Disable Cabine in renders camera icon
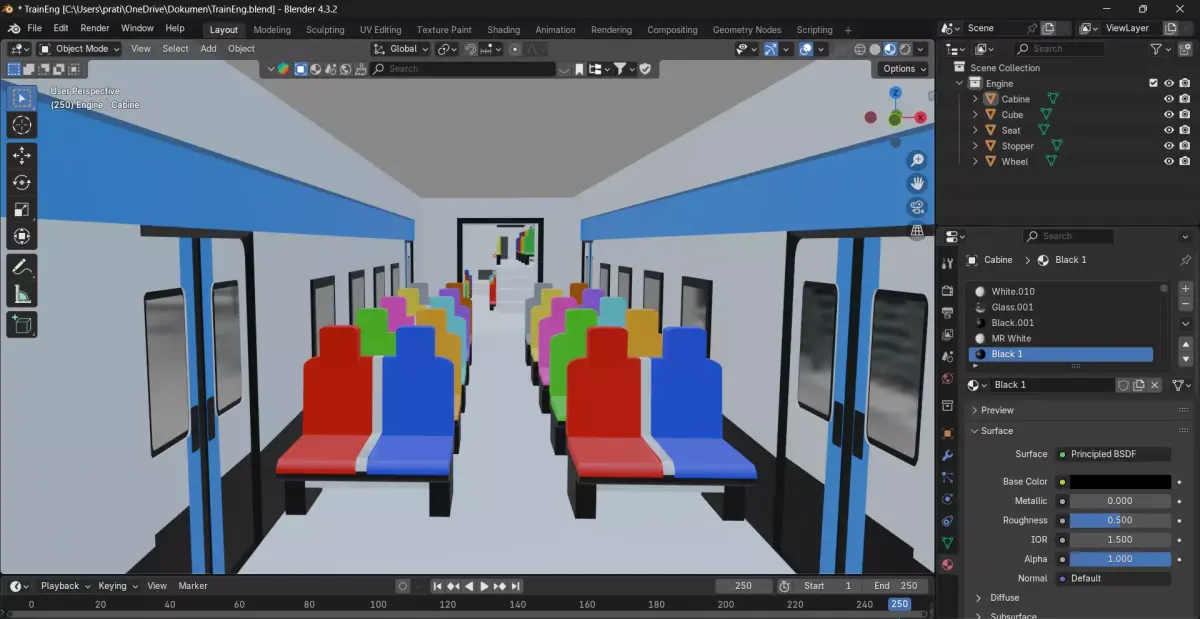 (x=1184, y=99)
